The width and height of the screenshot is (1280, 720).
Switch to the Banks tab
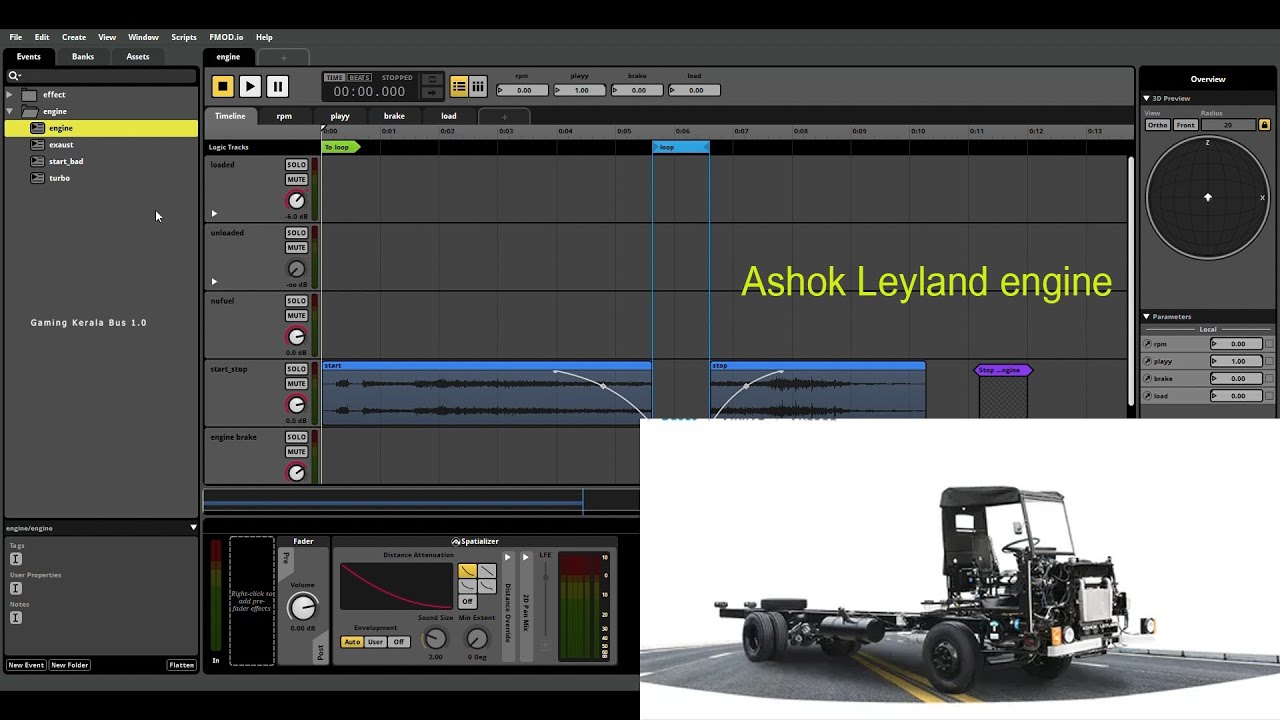pyautogui.click(x=83, y=57)
